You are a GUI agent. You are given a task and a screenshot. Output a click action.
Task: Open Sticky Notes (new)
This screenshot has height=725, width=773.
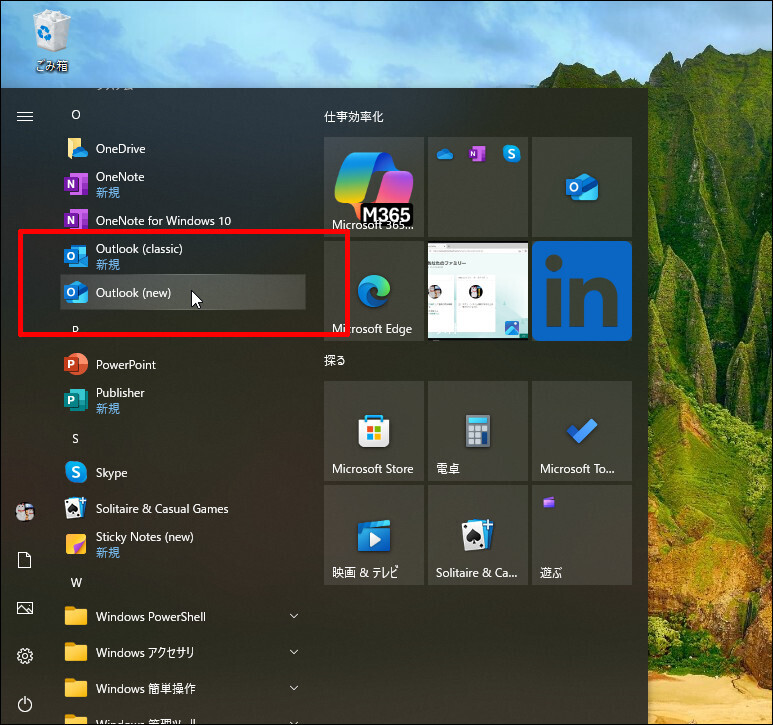(x=183, y=544)
